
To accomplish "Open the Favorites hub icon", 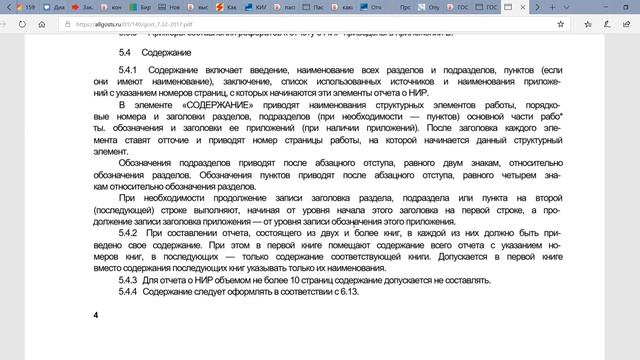I will pyautogui.click(x=588, y=24).
